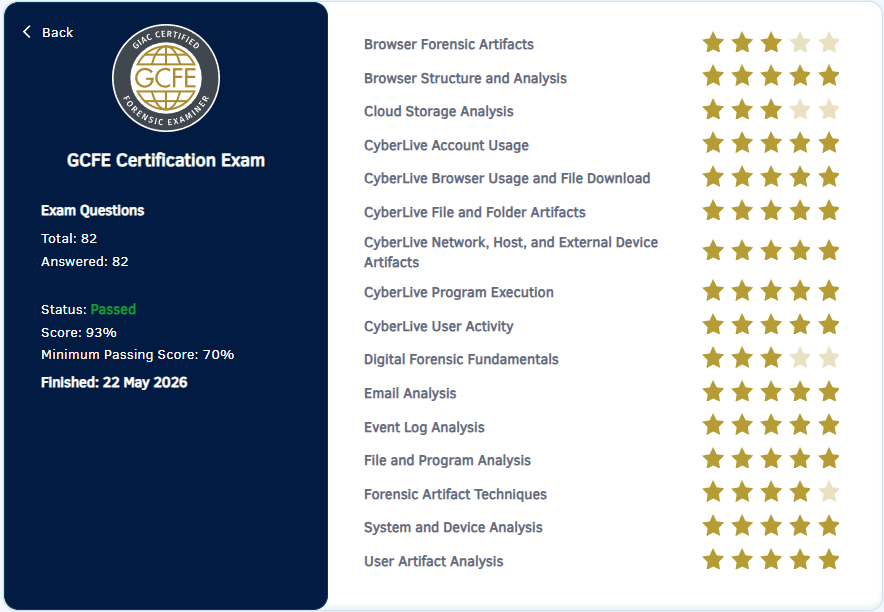This screenshot has width=884, height=612.
Task: Click second star of Email Analysis
Action: tap(742, 392)
